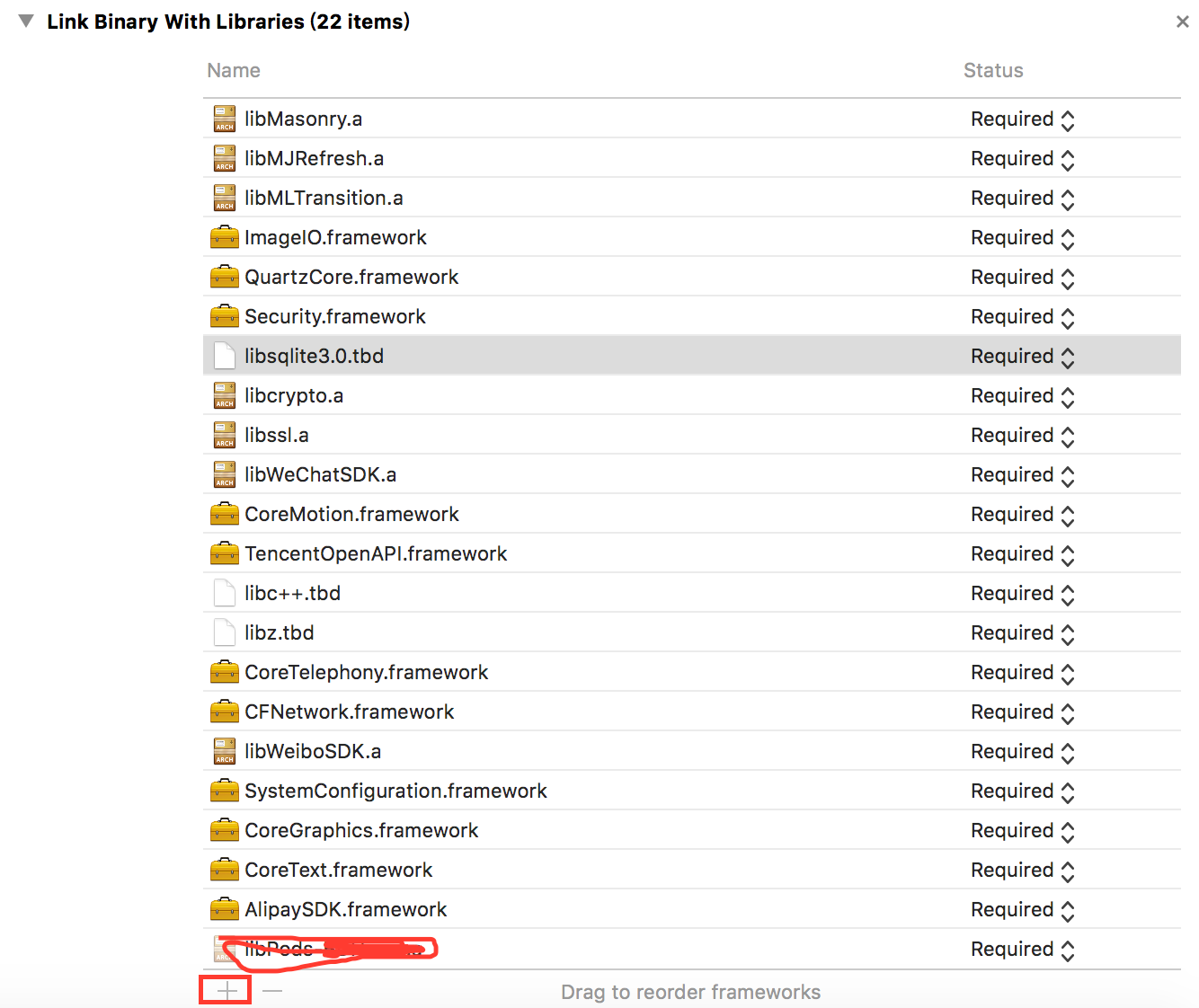The image size is (1199, 1008).
Task: Click the CoreTelephony.framework toolbox icon
Action: pyautogui.click(x=225, y=672)
